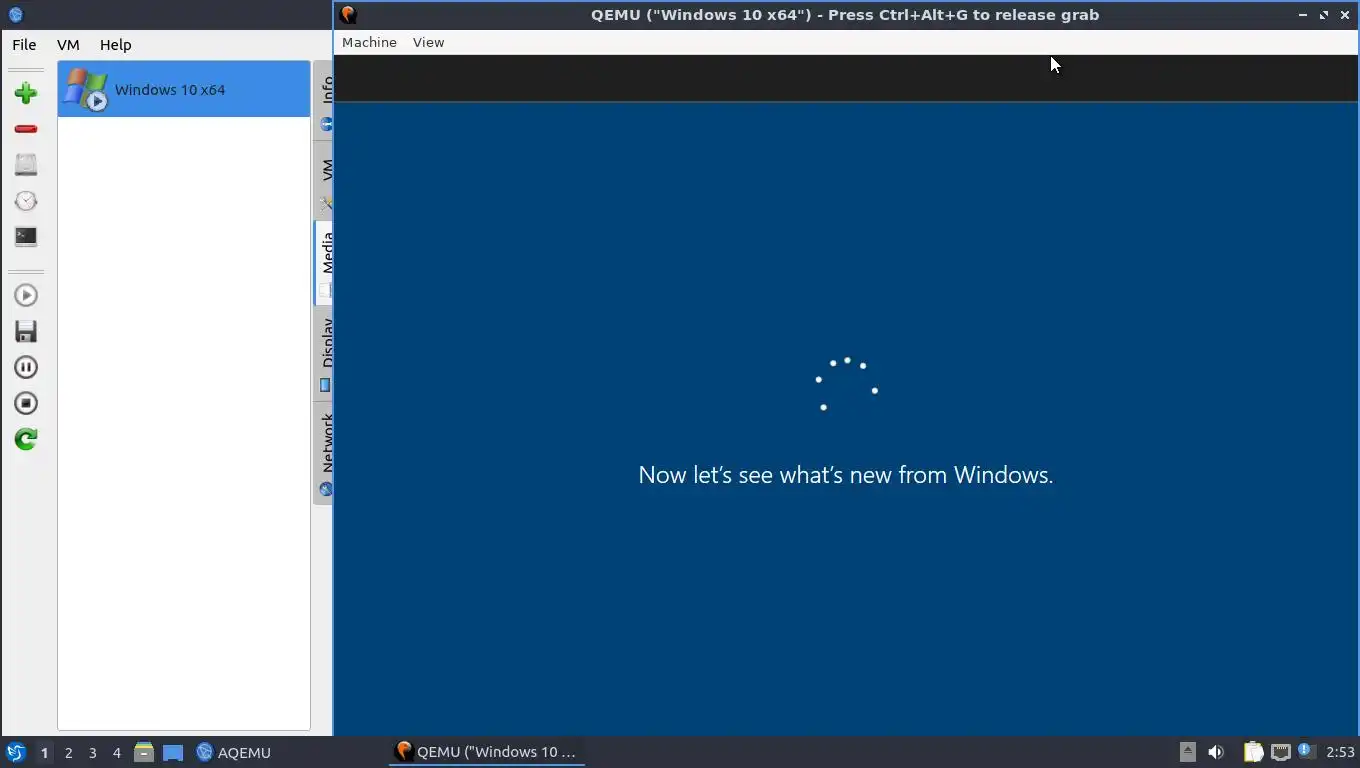Open the clipboard manager tray icon
Viewport: 1360px width, 768px height.
click(x=1253, y=752)
